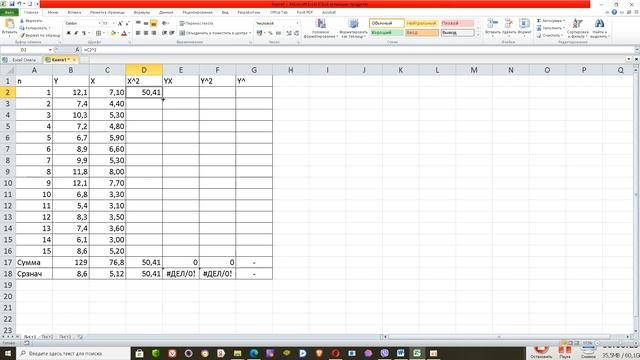Open the Office Tab ribbon tab
The image size is (640, 360).
pos(279,12)
